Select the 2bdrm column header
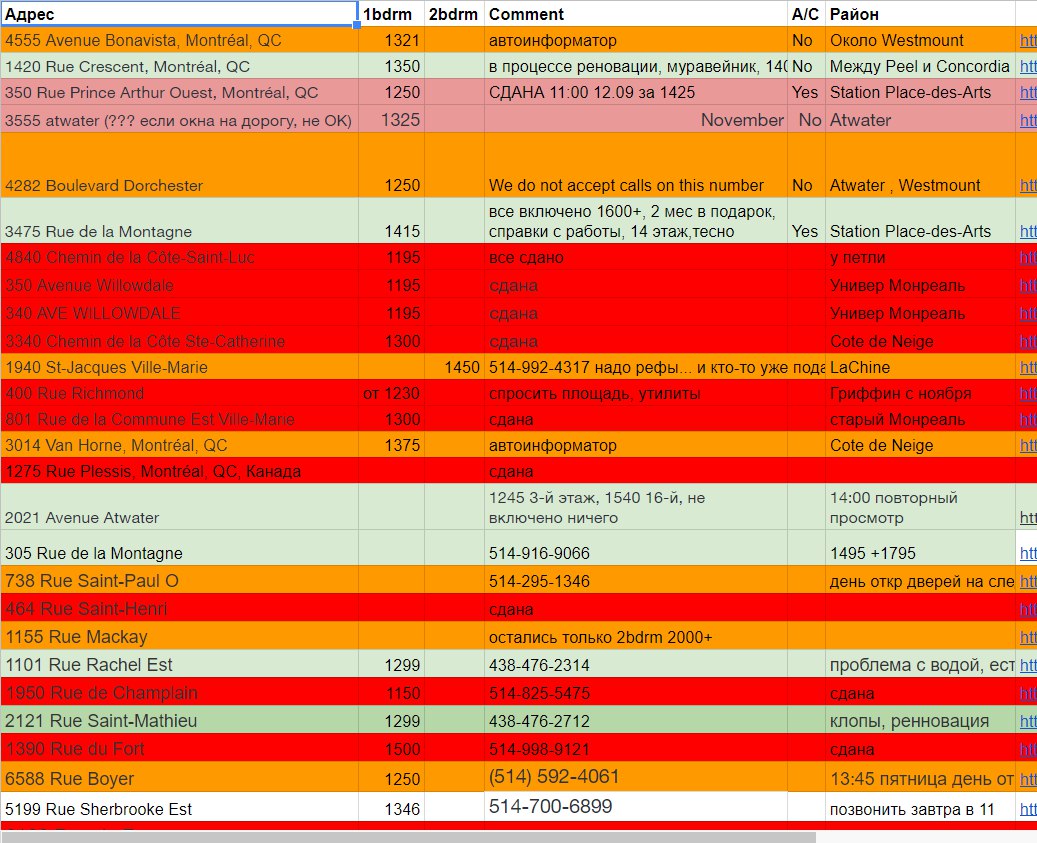 [454, 14]
